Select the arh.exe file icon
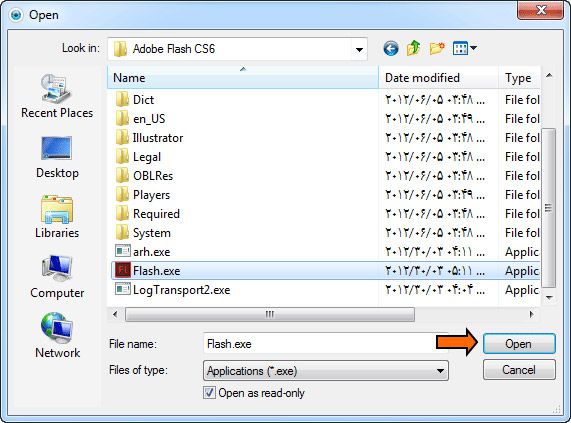This screenshot has width=571, height=423. [x=122, y=251]
